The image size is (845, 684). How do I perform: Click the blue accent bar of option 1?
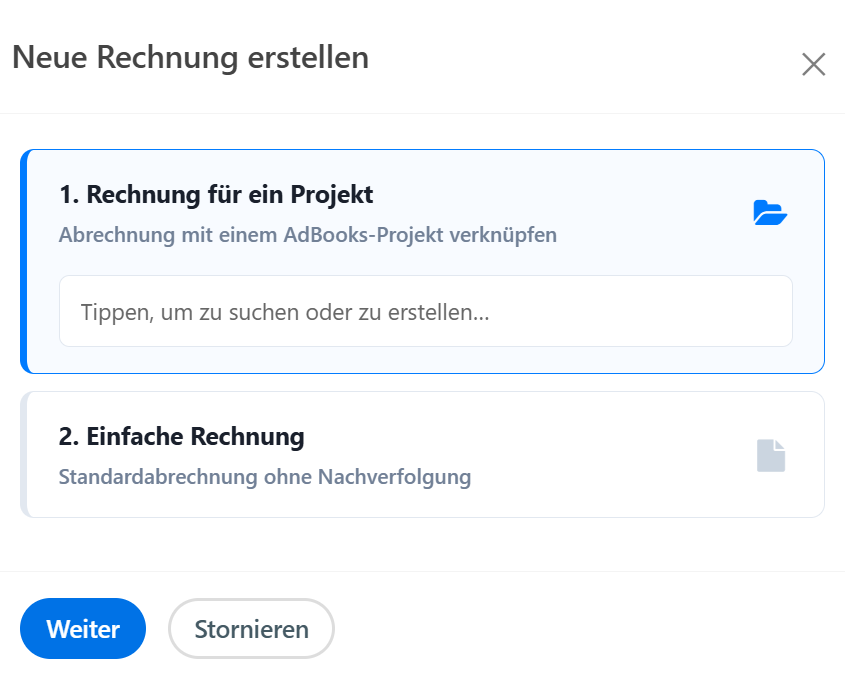tap(24, 261)
